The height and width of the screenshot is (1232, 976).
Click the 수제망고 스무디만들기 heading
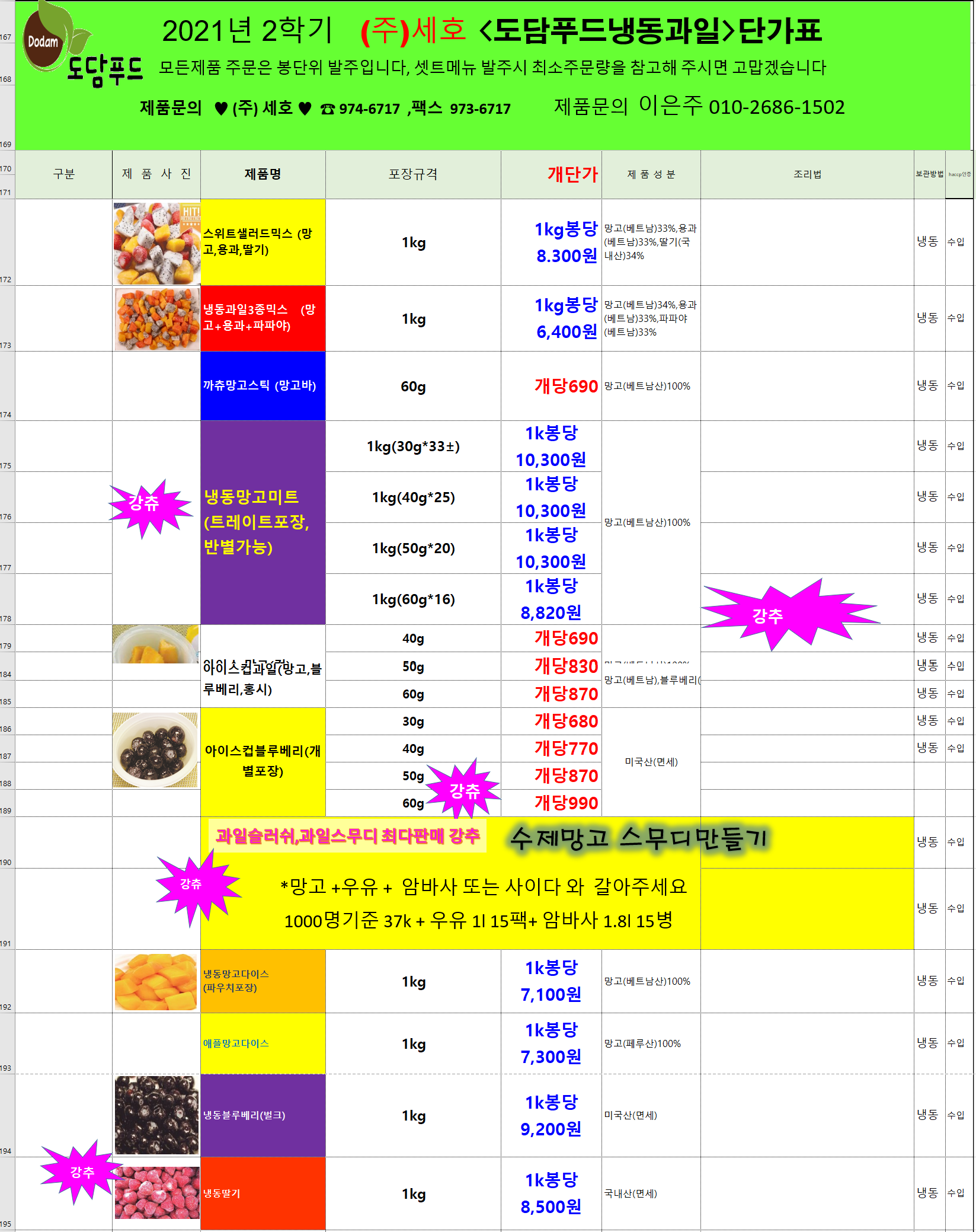pos(639,838)
